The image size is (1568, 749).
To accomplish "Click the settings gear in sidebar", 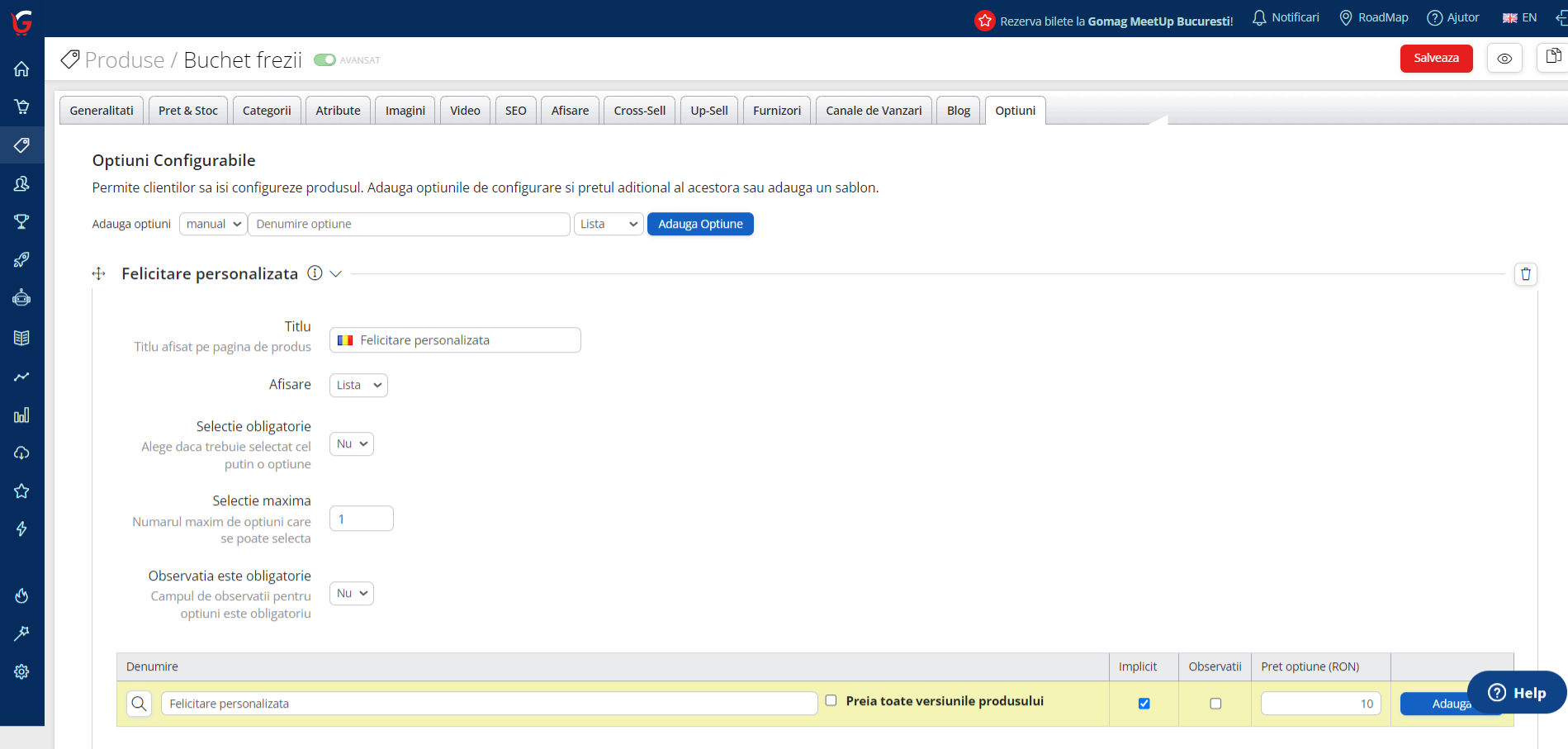I will [x=21, y=672].
